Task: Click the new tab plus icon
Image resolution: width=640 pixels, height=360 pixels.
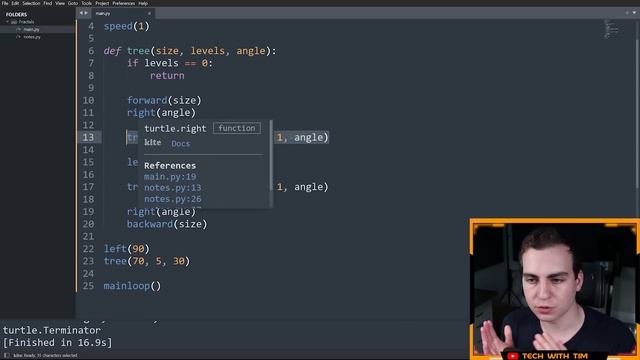Action: tap(627, 13)
